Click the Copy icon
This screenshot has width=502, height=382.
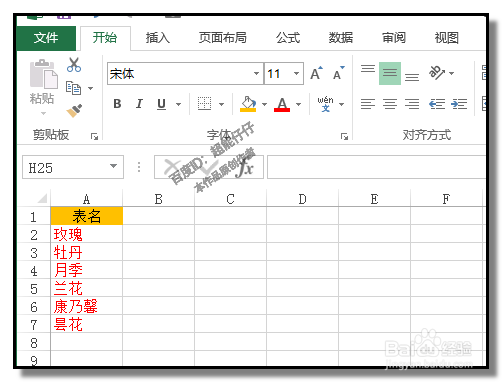(73, 88)
